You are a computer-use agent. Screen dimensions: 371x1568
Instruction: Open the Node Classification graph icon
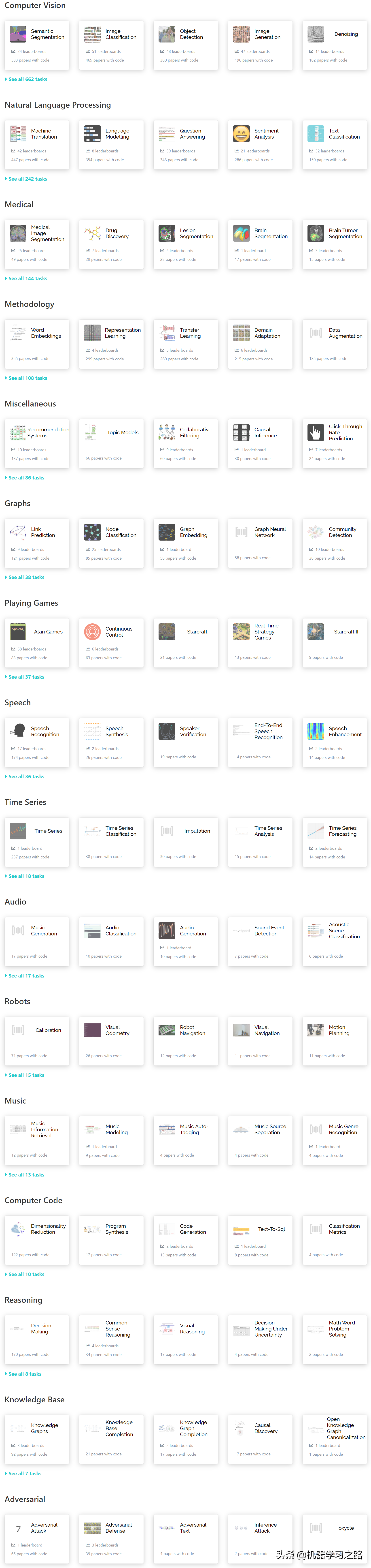point(92,532)
